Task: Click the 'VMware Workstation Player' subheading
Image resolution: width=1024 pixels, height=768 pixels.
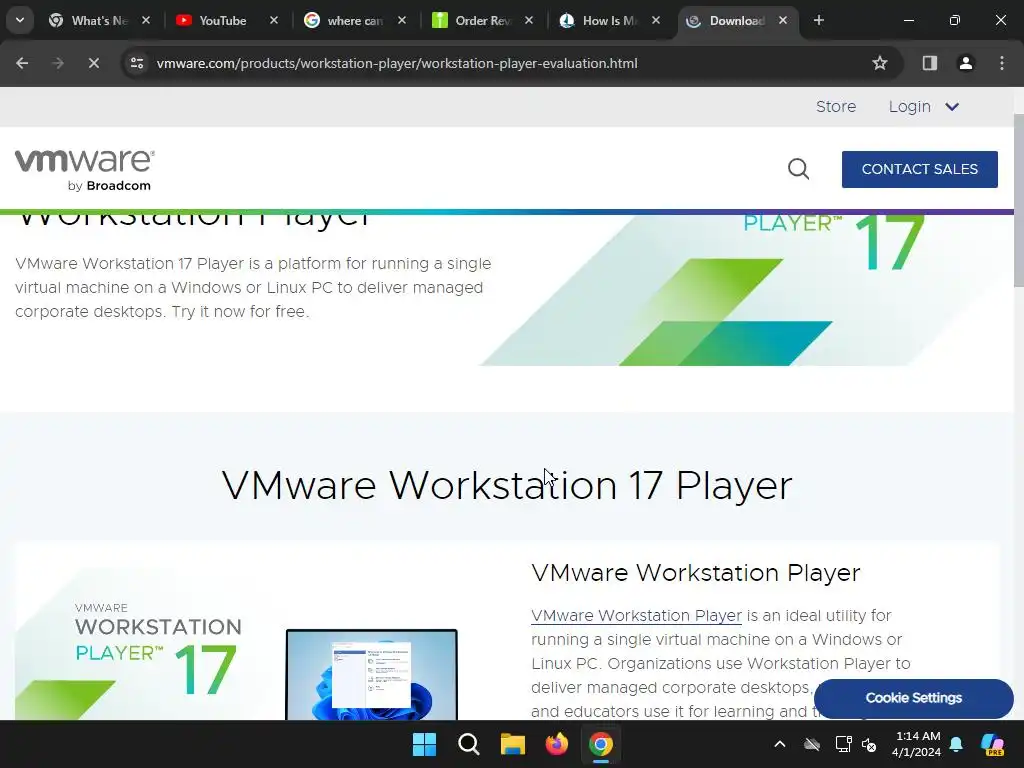Action: pyautogui.click(x=696, y=573)
